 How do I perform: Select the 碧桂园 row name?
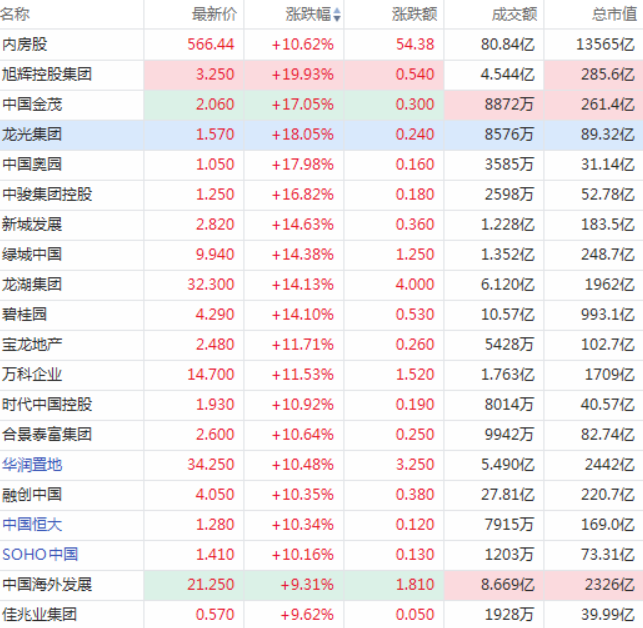(25, 314)
